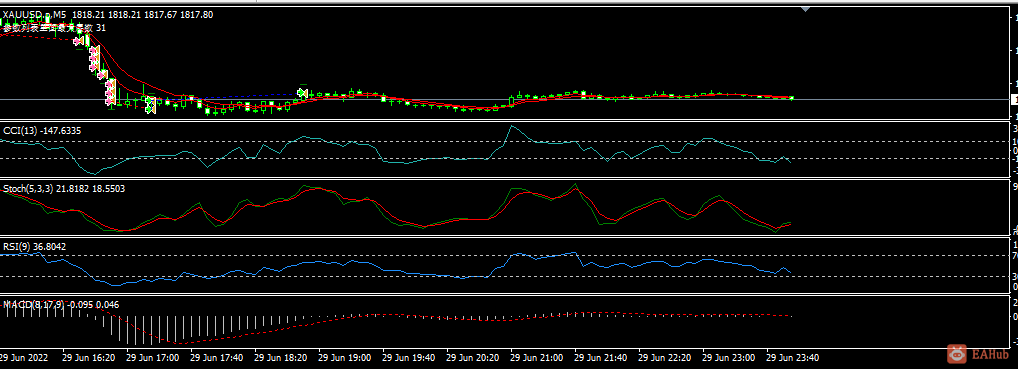Click the 29 Jun 23:40 time label
This screenshot has height=369, width=1018.
pos(793,357)
